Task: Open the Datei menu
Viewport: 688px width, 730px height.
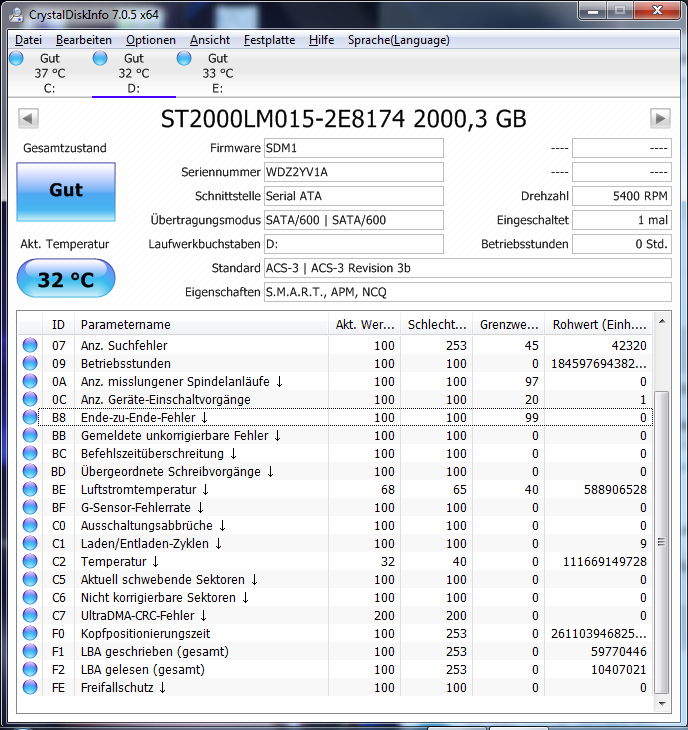Action: 28,40
